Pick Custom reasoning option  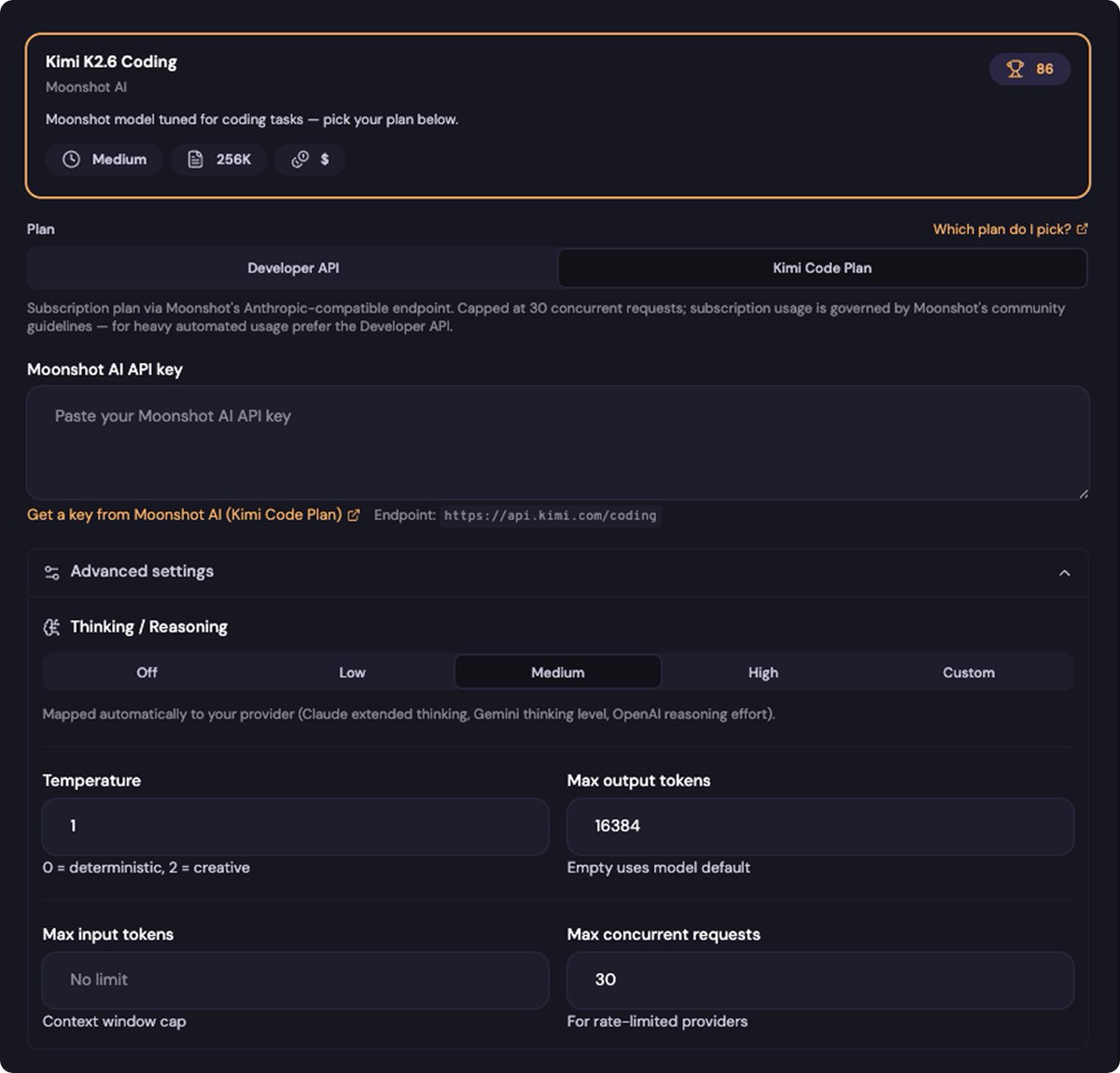tap(969, 672)
